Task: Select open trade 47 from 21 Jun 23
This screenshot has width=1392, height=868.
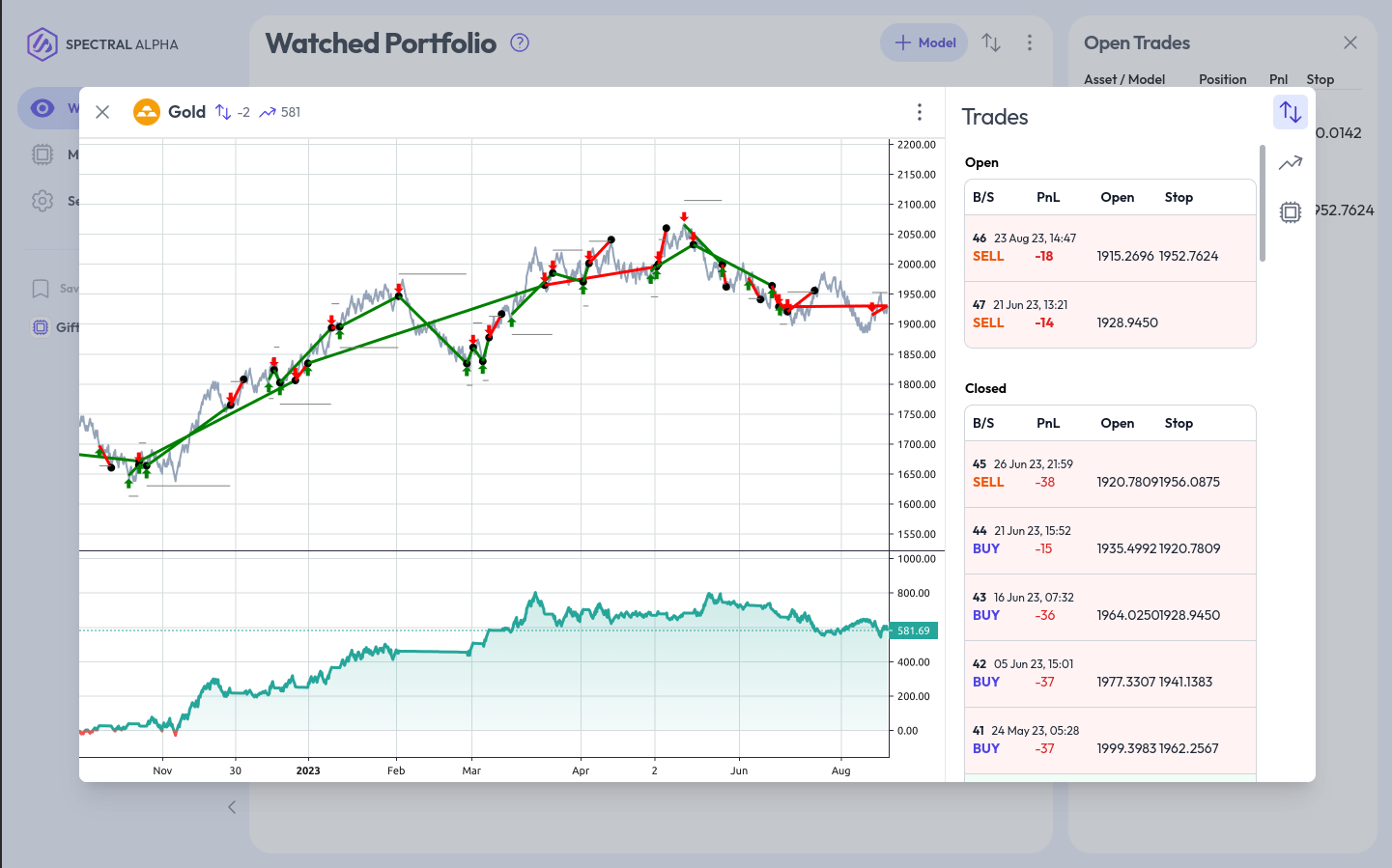Action: point(1110,315)
